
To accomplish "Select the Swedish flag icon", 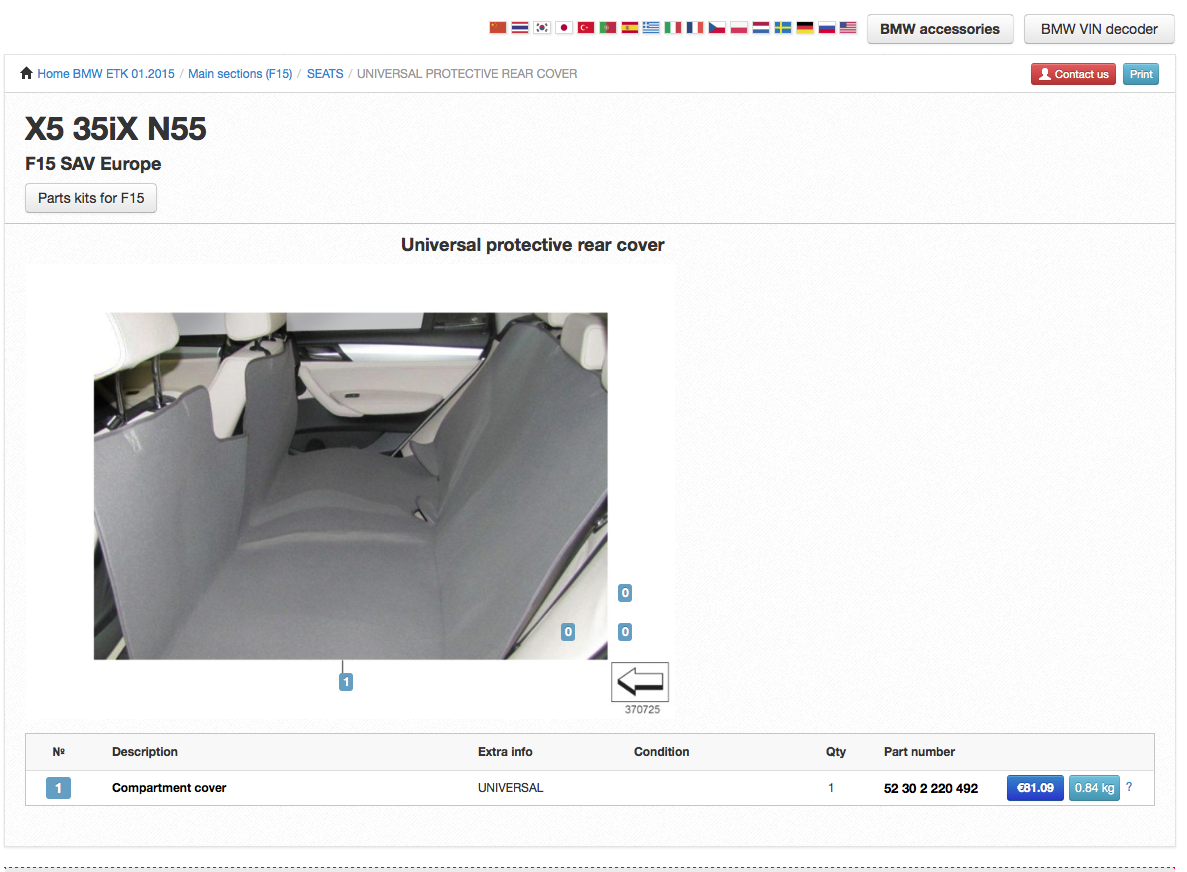I will pyautogui.click(x=783, y=27).
